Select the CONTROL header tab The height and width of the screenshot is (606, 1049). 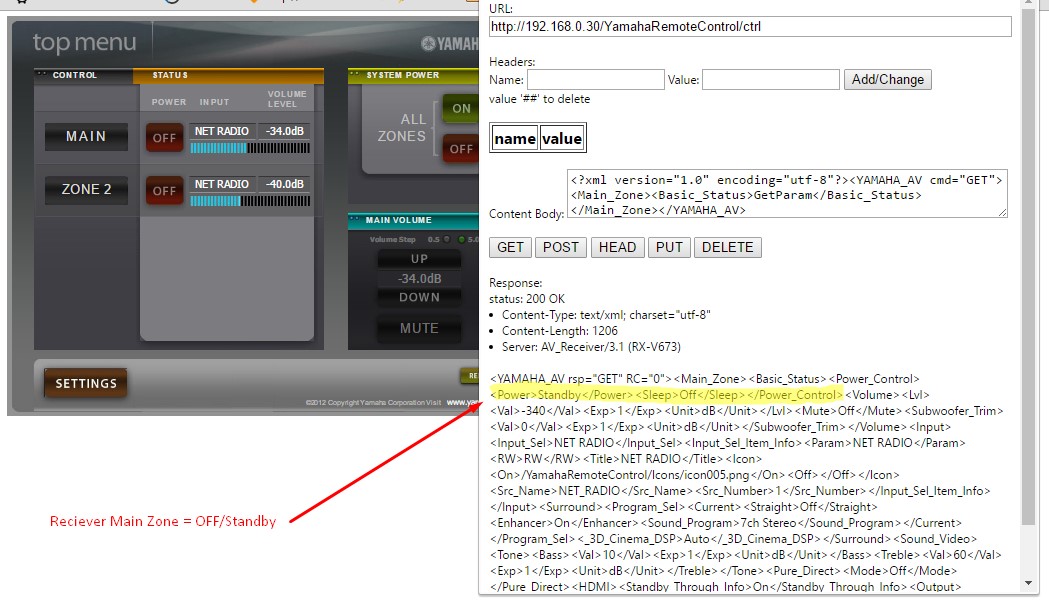coord(84,76)
